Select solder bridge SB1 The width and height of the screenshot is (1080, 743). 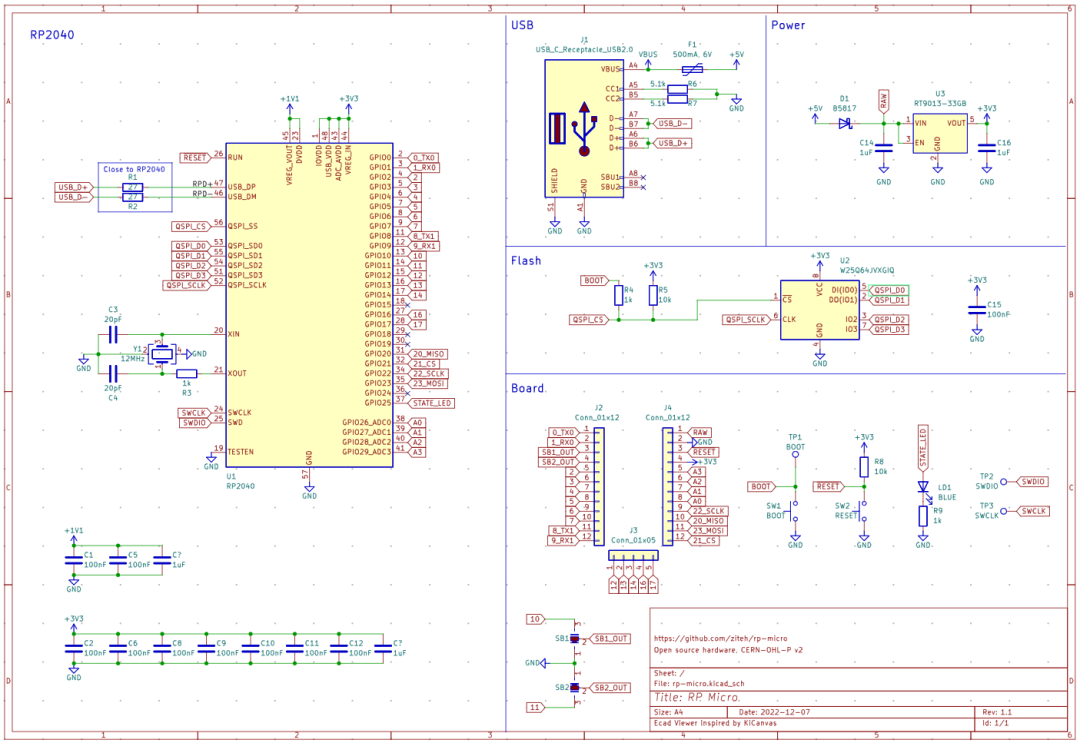(x=575, y=639)
